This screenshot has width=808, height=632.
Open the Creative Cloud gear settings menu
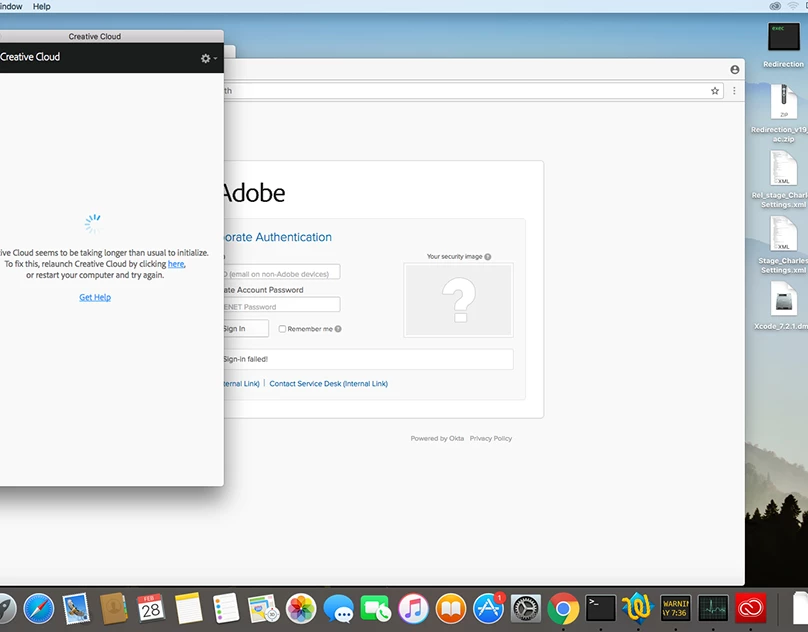(x=208, y=58)
